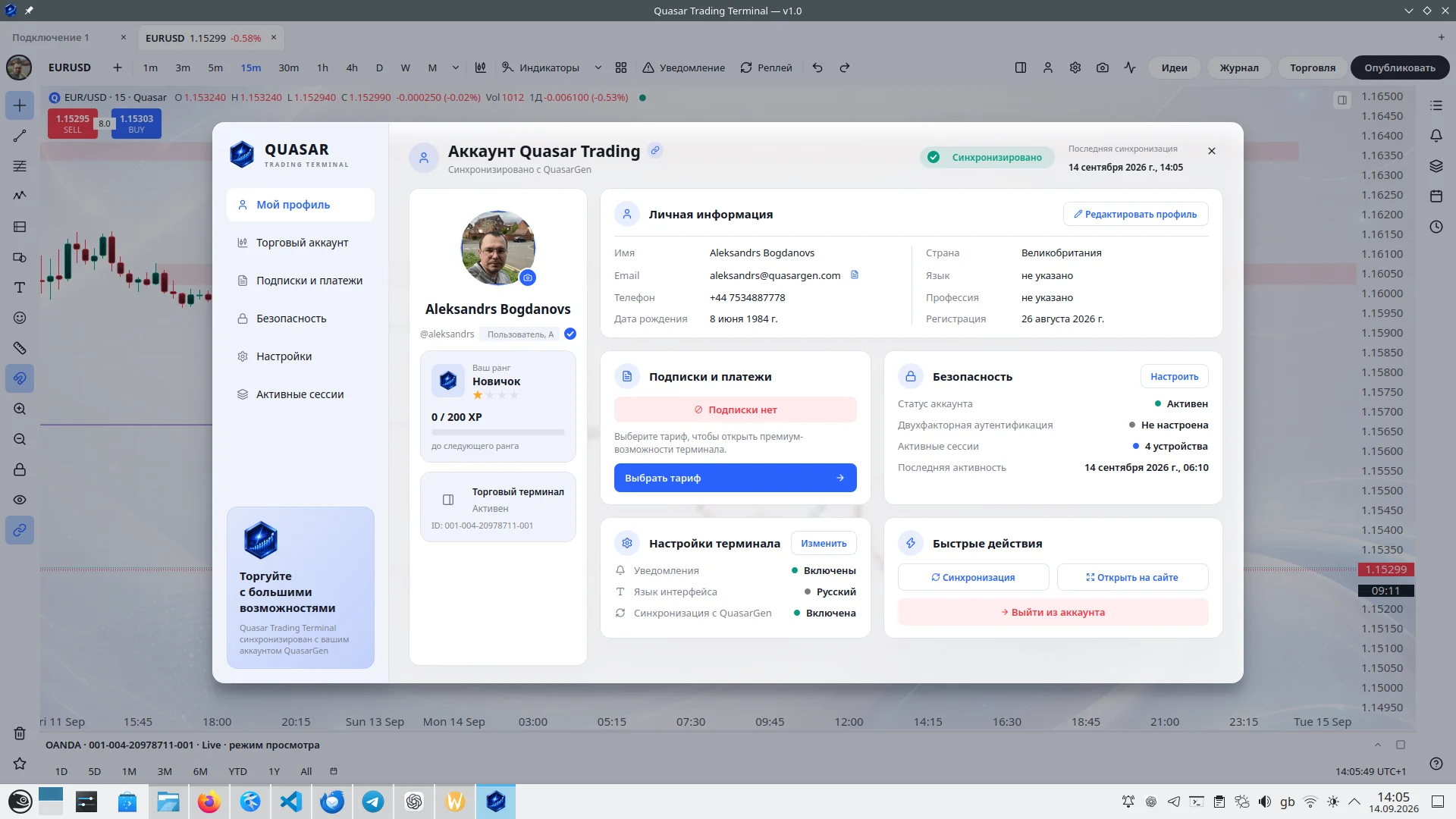
Task: Open Telegram from the taskbar
Action: pyautogui.click(x=372, y=802)
